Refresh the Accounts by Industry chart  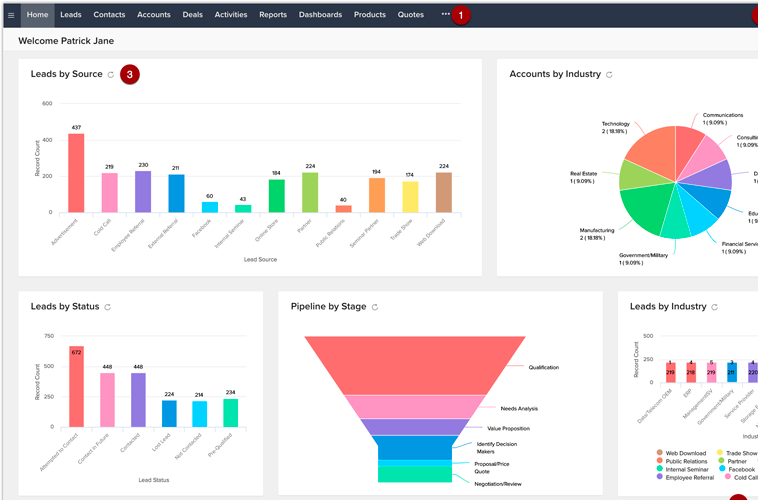609,75
